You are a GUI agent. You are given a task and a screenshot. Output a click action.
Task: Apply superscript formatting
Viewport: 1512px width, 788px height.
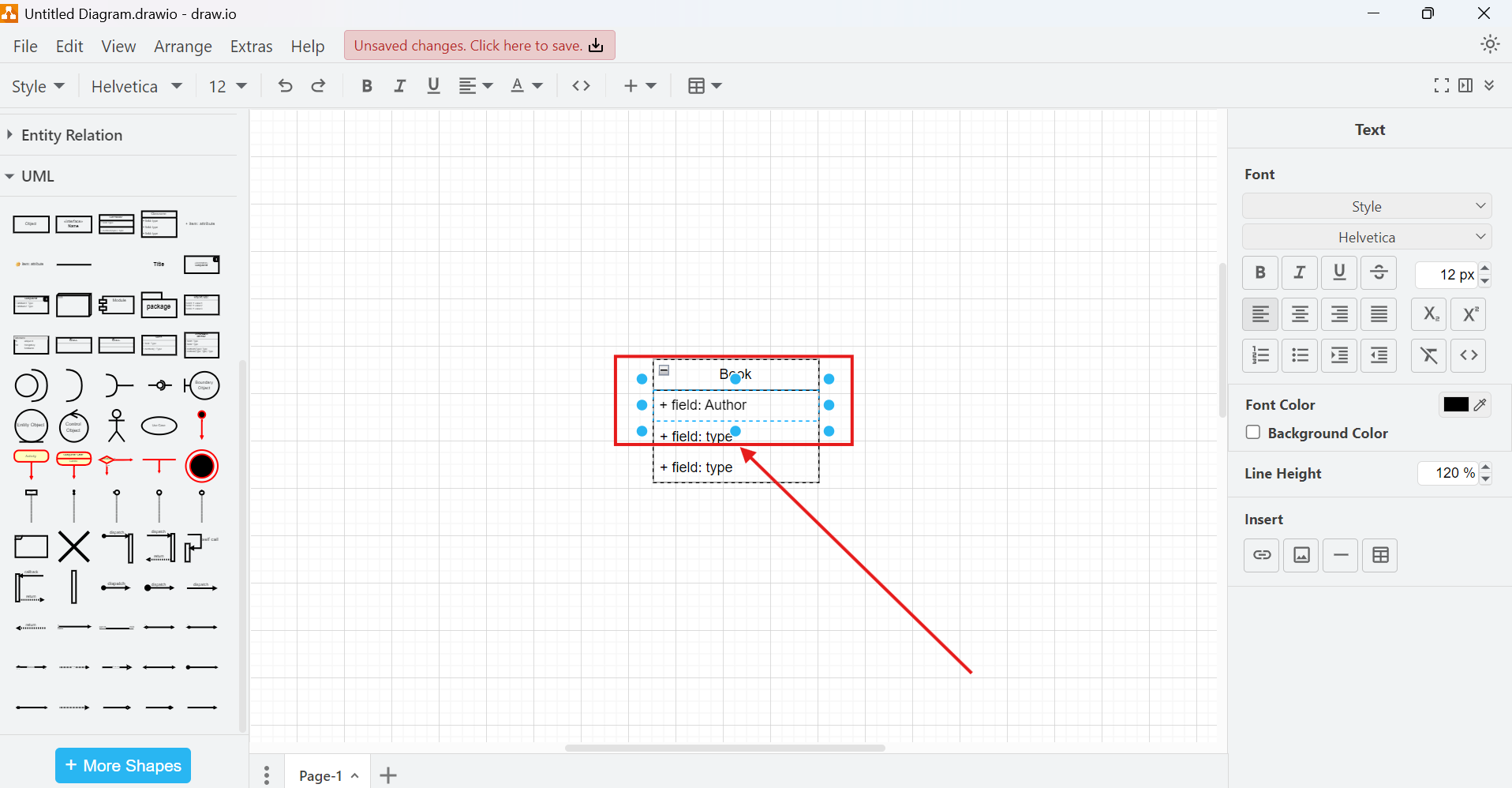1468,313
